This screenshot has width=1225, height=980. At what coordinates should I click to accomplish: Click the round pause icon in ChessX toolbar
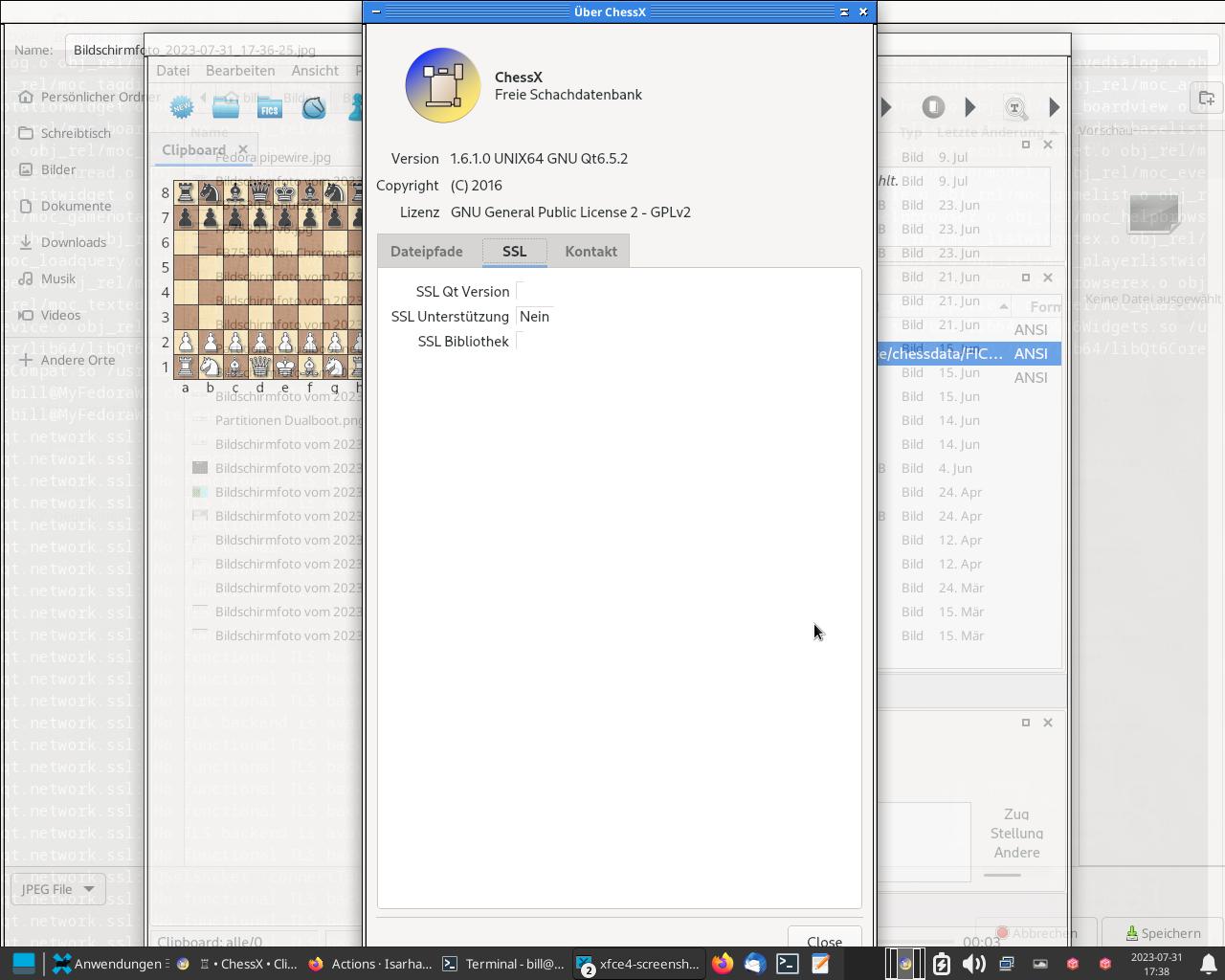pos(933,107)
